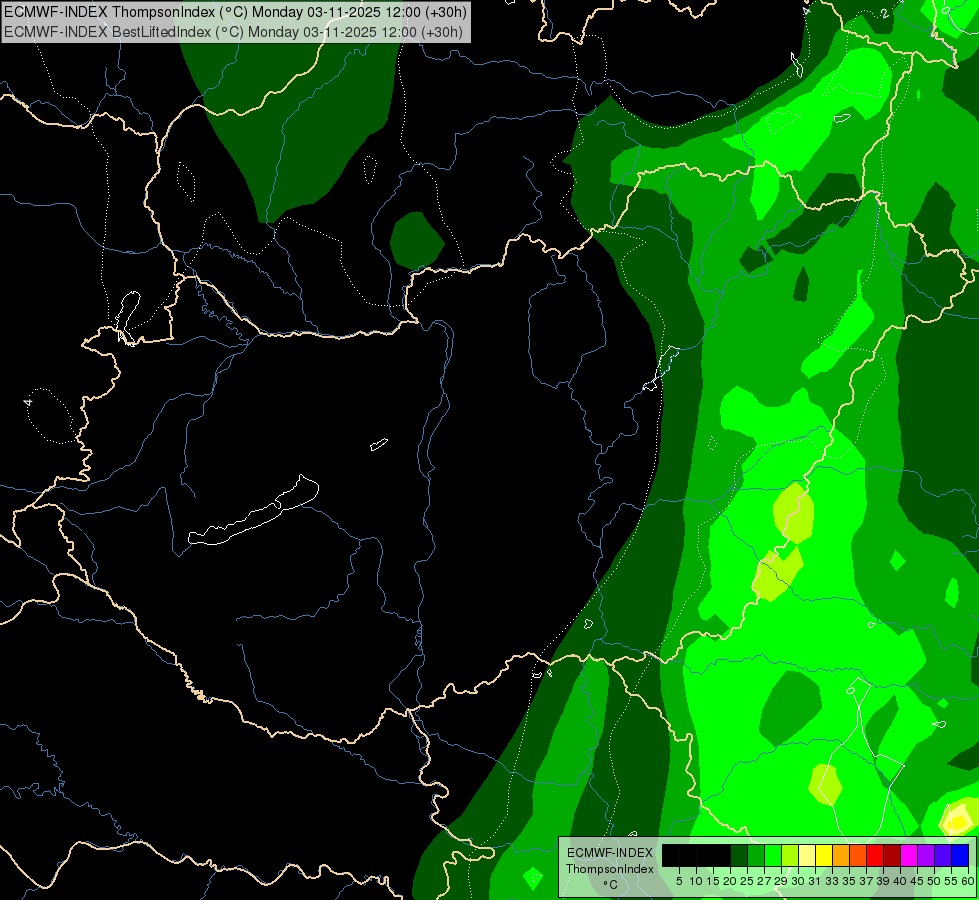Click the legend scale value '20'
The image size is (979, 900).
[730, 881]
